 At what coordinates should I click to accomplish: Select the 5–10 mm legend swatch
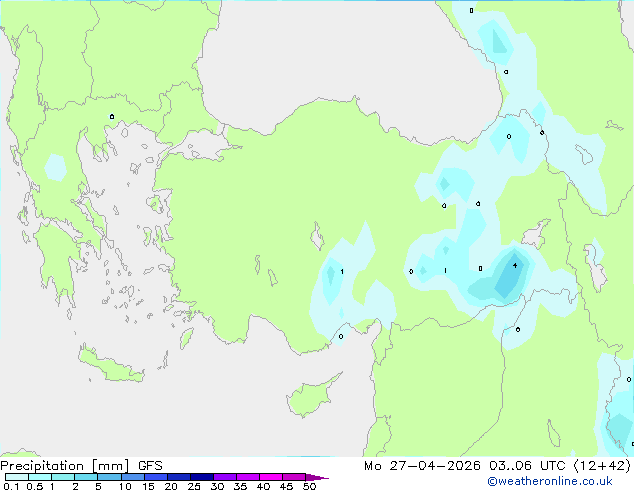click(109, 477)
